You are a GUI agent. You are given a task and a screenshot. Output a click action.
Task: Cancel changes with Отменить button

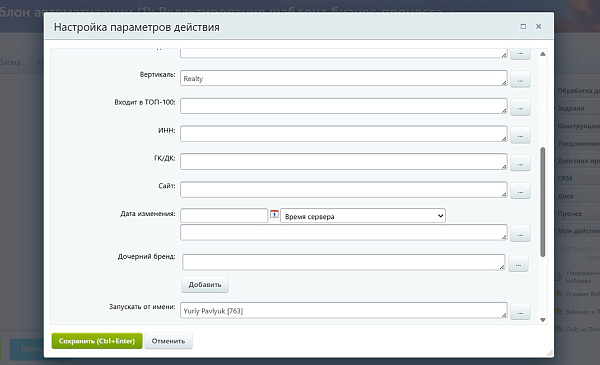click(168, 341)
